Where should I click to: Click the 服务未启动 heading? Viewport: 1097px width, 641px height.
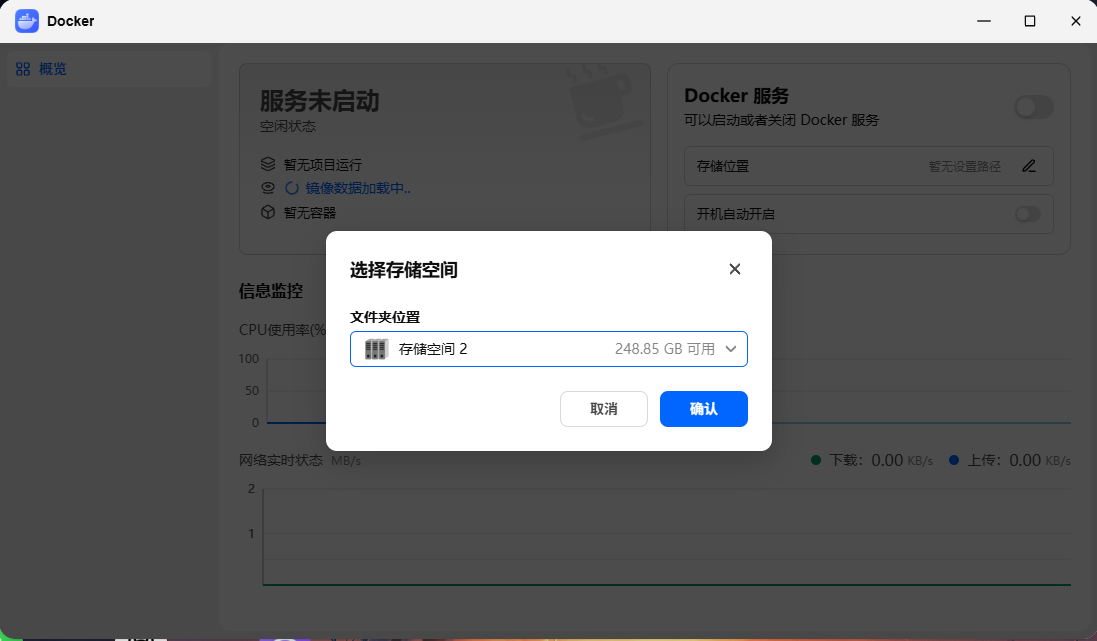320,101
